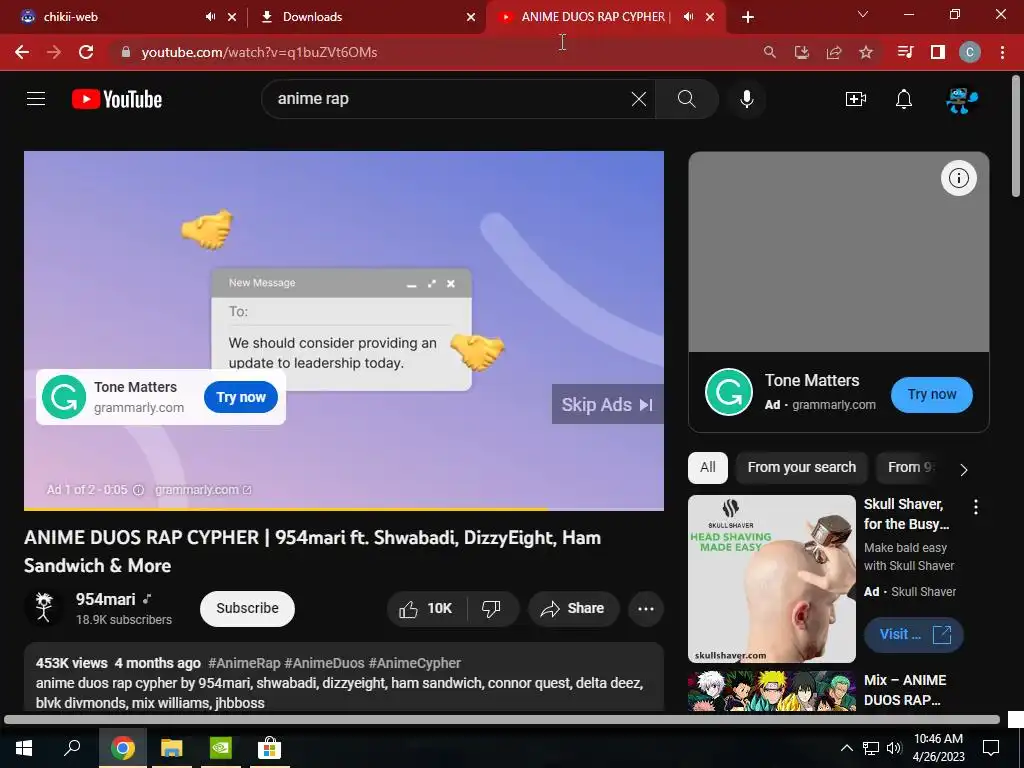Screen dimensions: 1024x768
Task: Open the 954mari channel avatar
Action: [44, 608]
